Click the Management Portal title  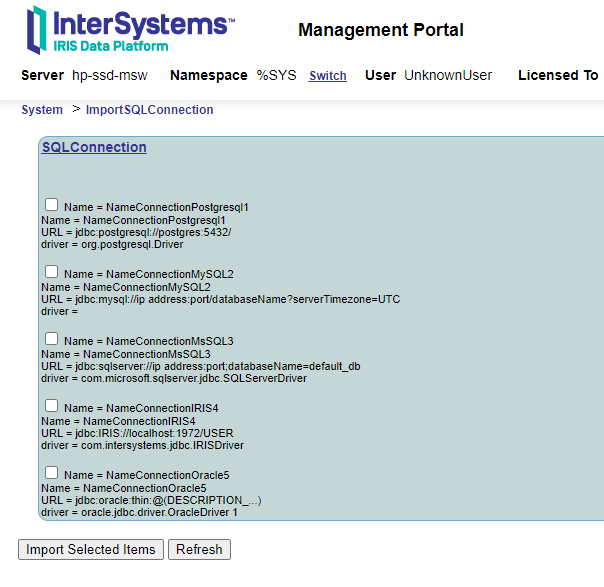381,30
